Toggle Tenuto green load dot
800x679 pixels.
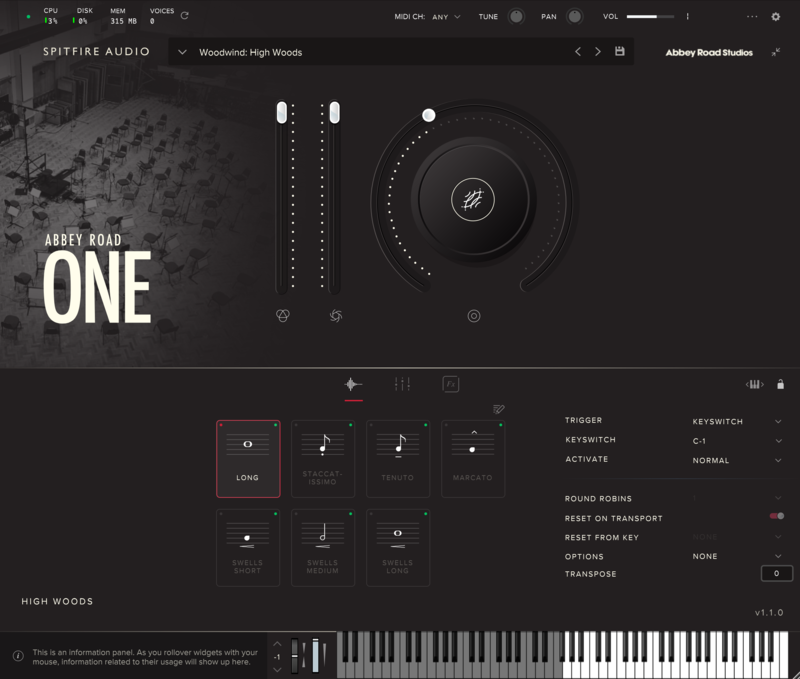click(x=426, y=425)
